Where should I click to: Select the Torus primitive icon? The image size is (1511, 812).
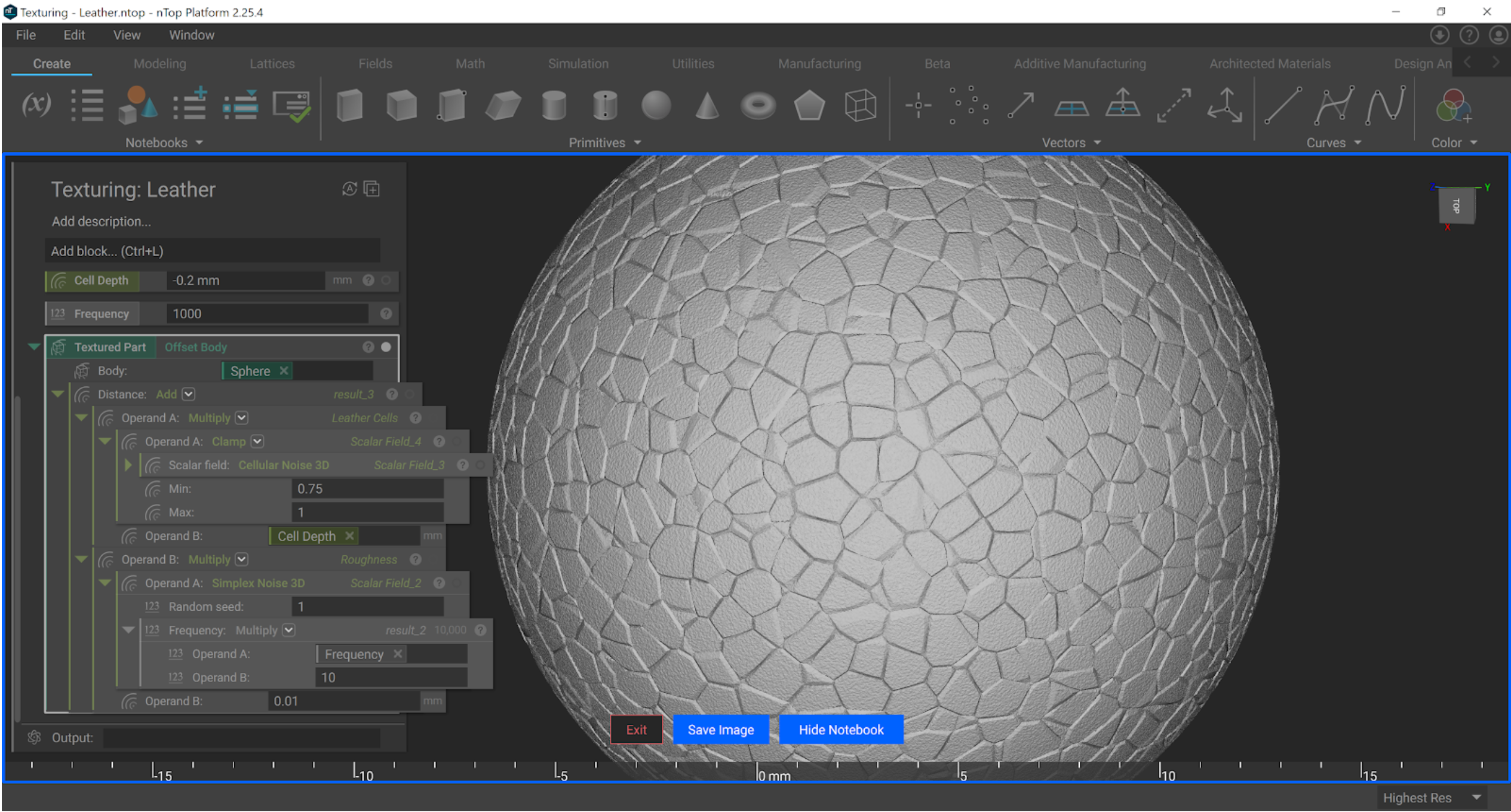click(x=758, y=106)
